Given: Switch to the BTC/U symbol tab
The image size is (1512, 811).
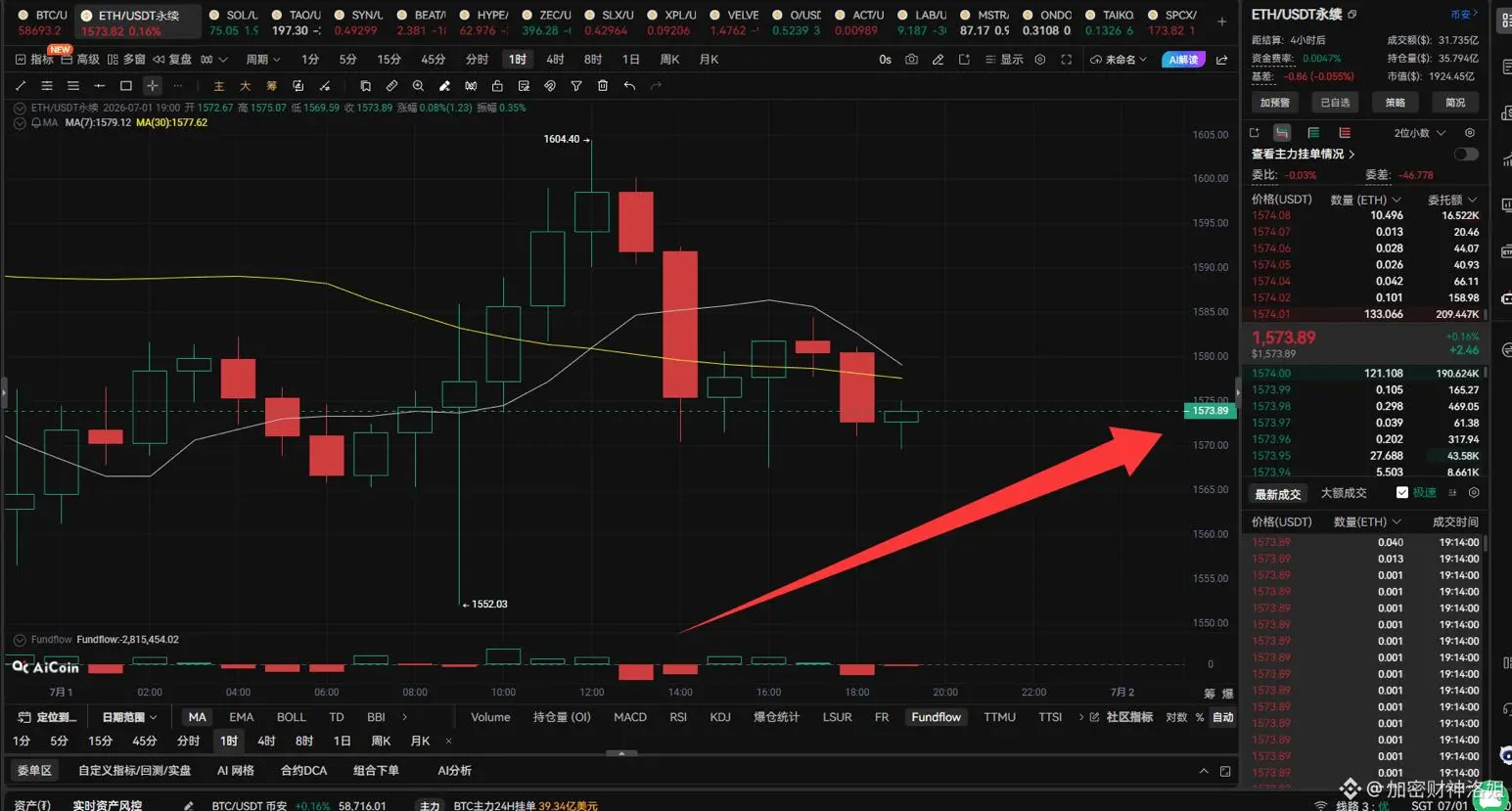Looking at the screenshot, I should [41, 23].
